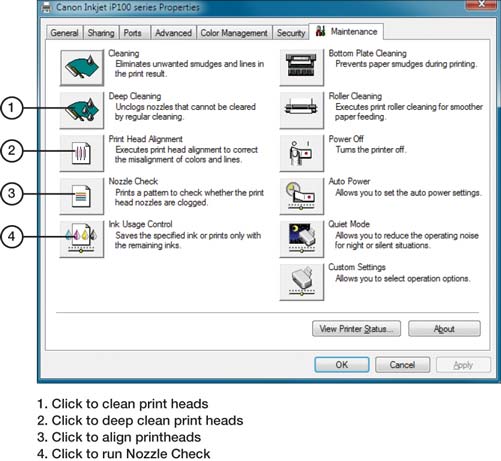Open Auto Power settings icon
This screenshot has width=501, height=461.
point(301,196)
